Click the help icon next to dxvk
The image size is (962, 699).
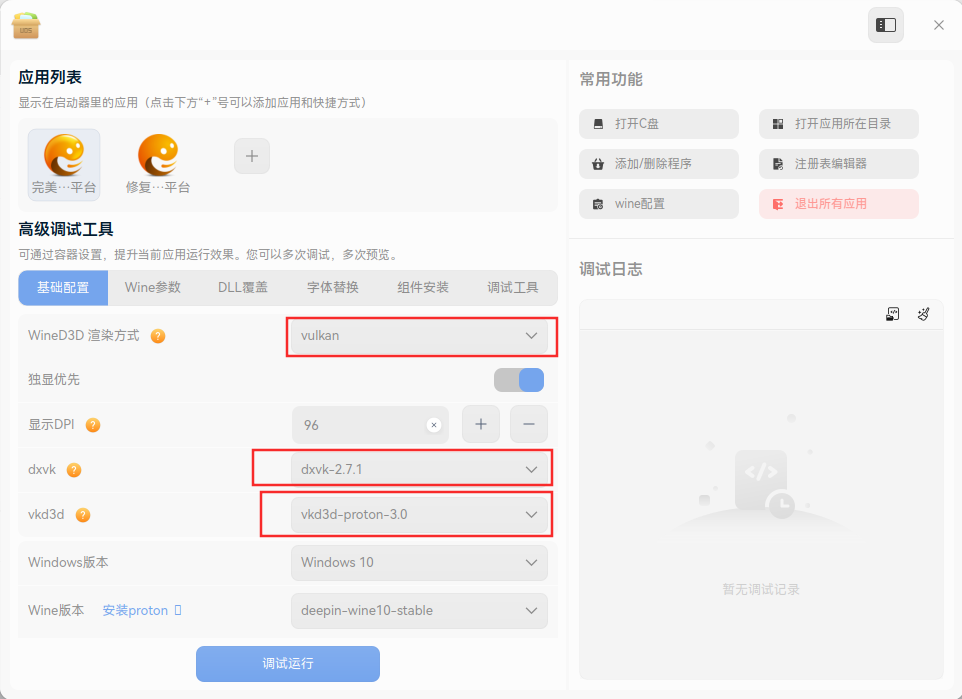(74, 470)
